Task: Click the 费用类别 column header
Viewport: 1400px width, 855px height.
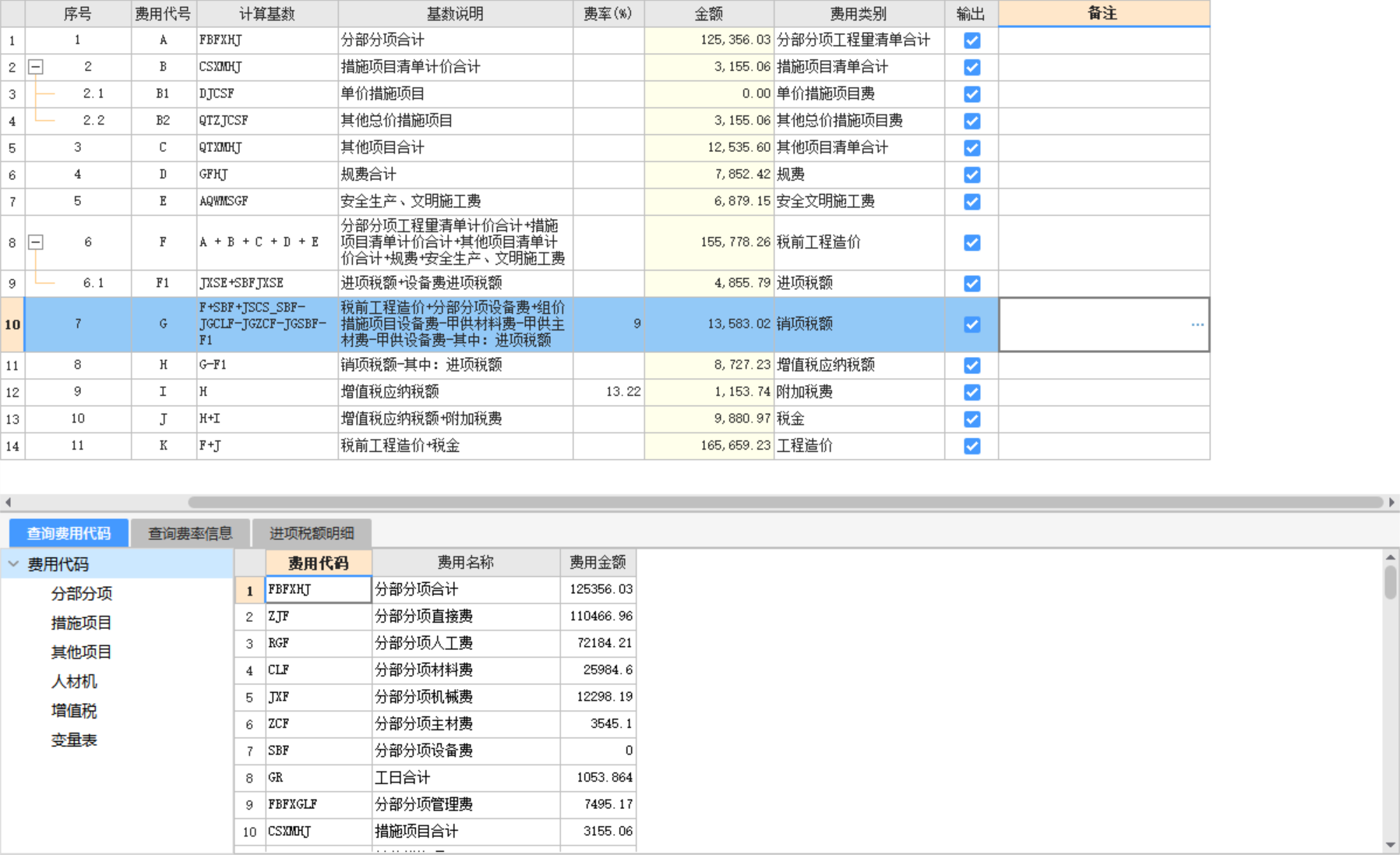Action: click(859, 13)
